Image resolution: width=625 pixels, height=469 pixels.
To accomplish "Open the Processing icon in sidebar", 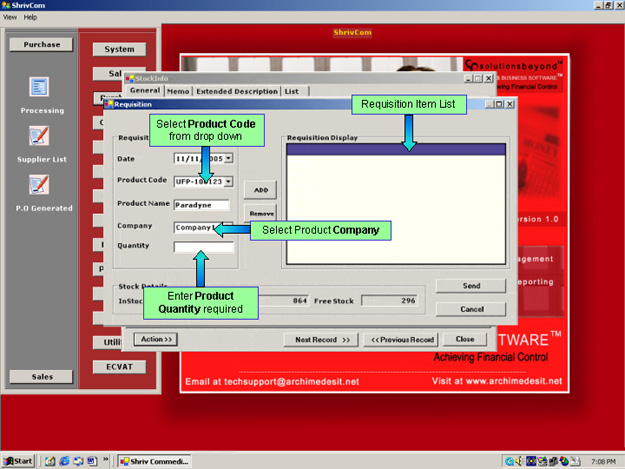I will click(x=40, y=88).
